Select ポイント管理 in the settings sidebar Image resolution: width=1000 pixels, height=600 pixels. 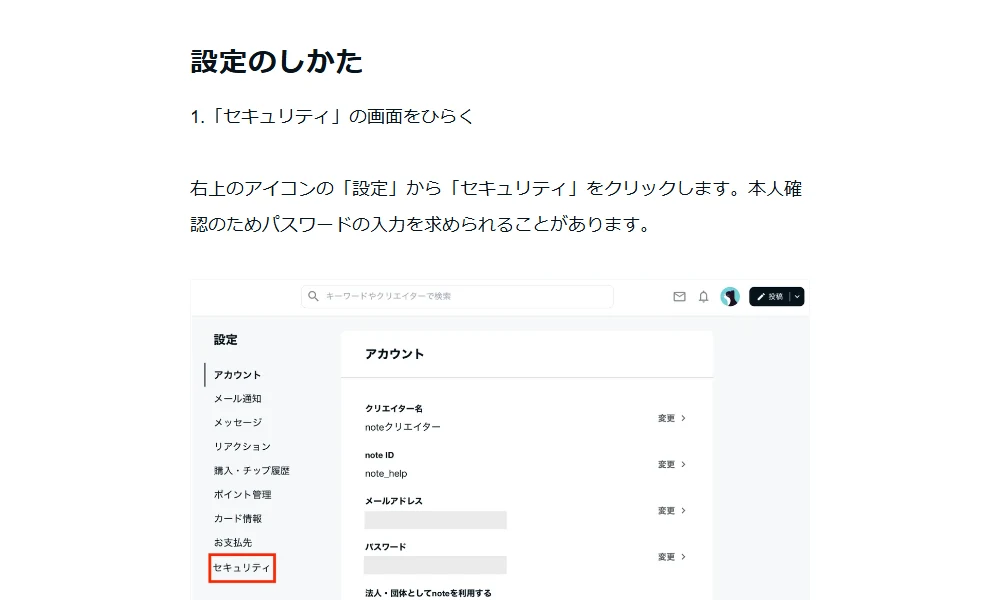coord(242,495)
